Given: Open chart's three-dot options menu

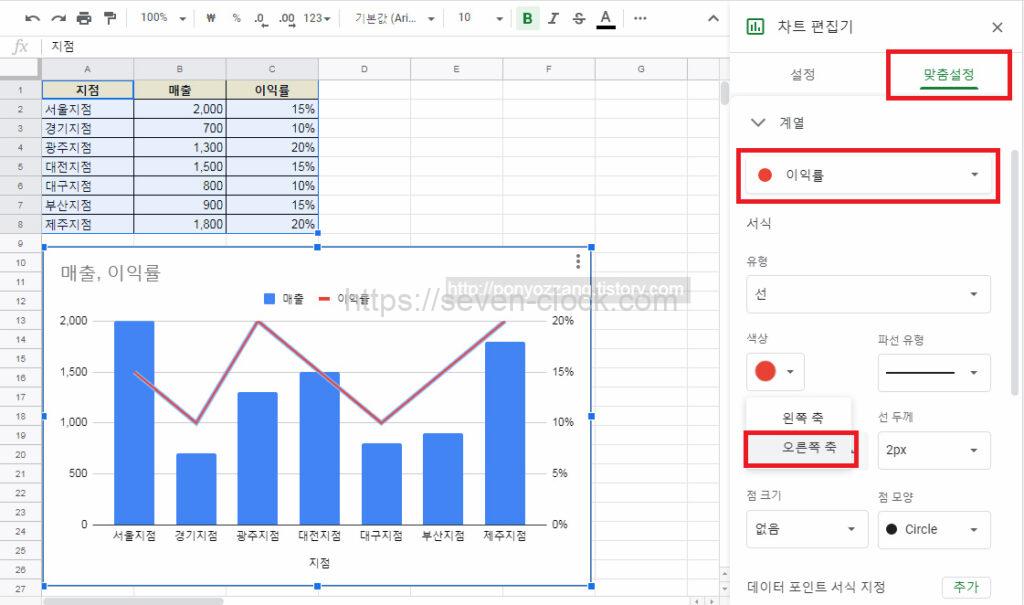Looking at the screenshot, I should (x=578, y=262).
